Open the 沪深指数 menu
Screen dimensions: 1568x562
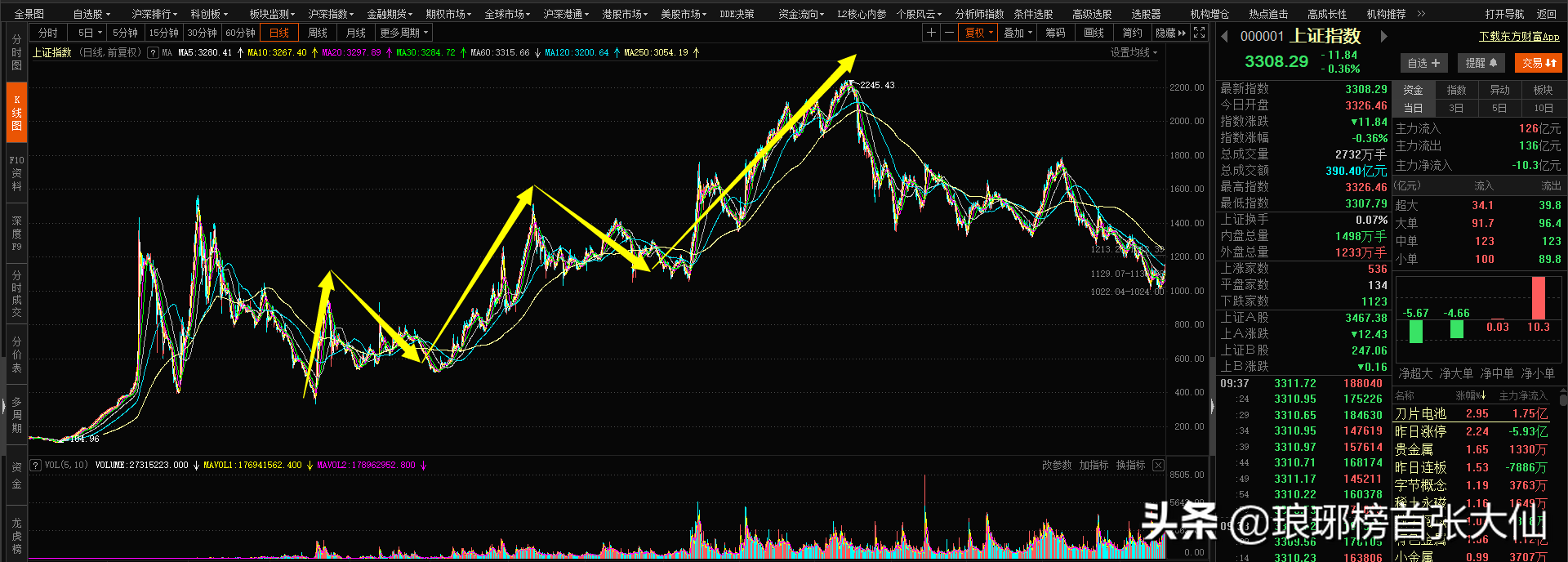[330, 14]
